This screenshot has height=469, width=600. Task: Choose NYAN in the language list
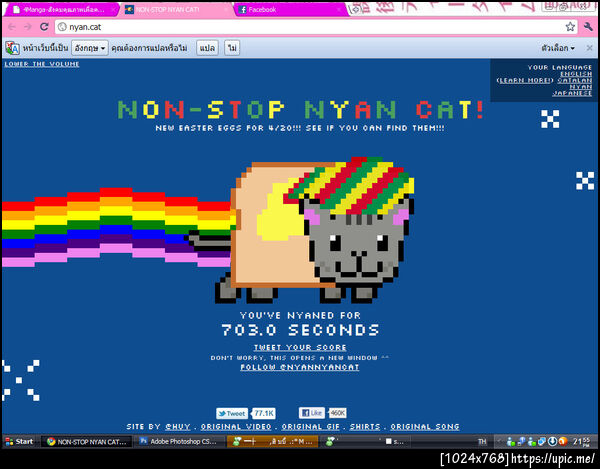point(580,87)
